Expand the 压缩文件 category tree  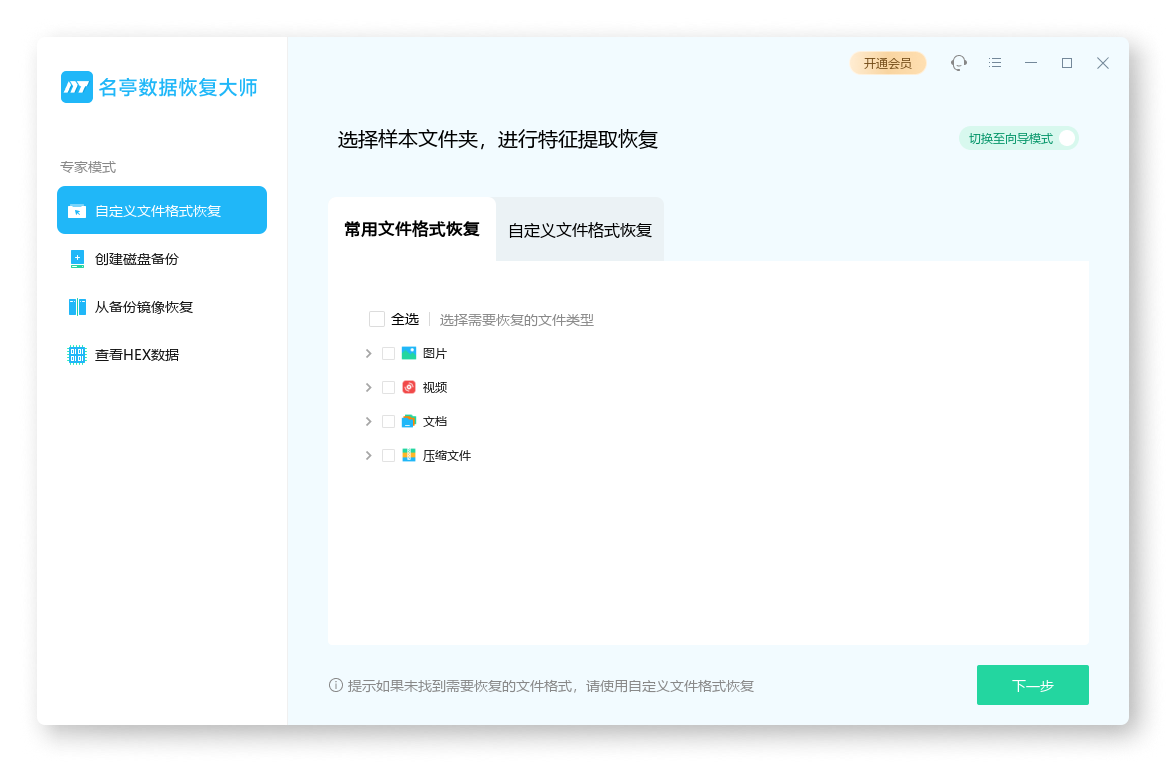(x=368, y=455)
